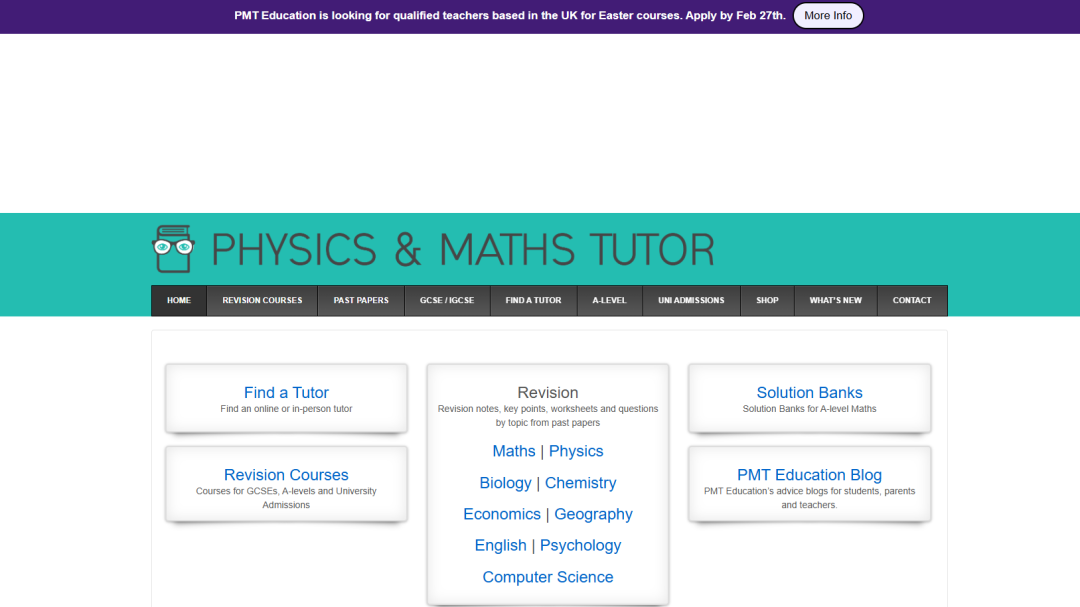Image resolution: width=1080 pixels, height=607 pixels.
Task: Visit the PMT Education Blog link
Action: pyautogui.click(x=809, y=475)
